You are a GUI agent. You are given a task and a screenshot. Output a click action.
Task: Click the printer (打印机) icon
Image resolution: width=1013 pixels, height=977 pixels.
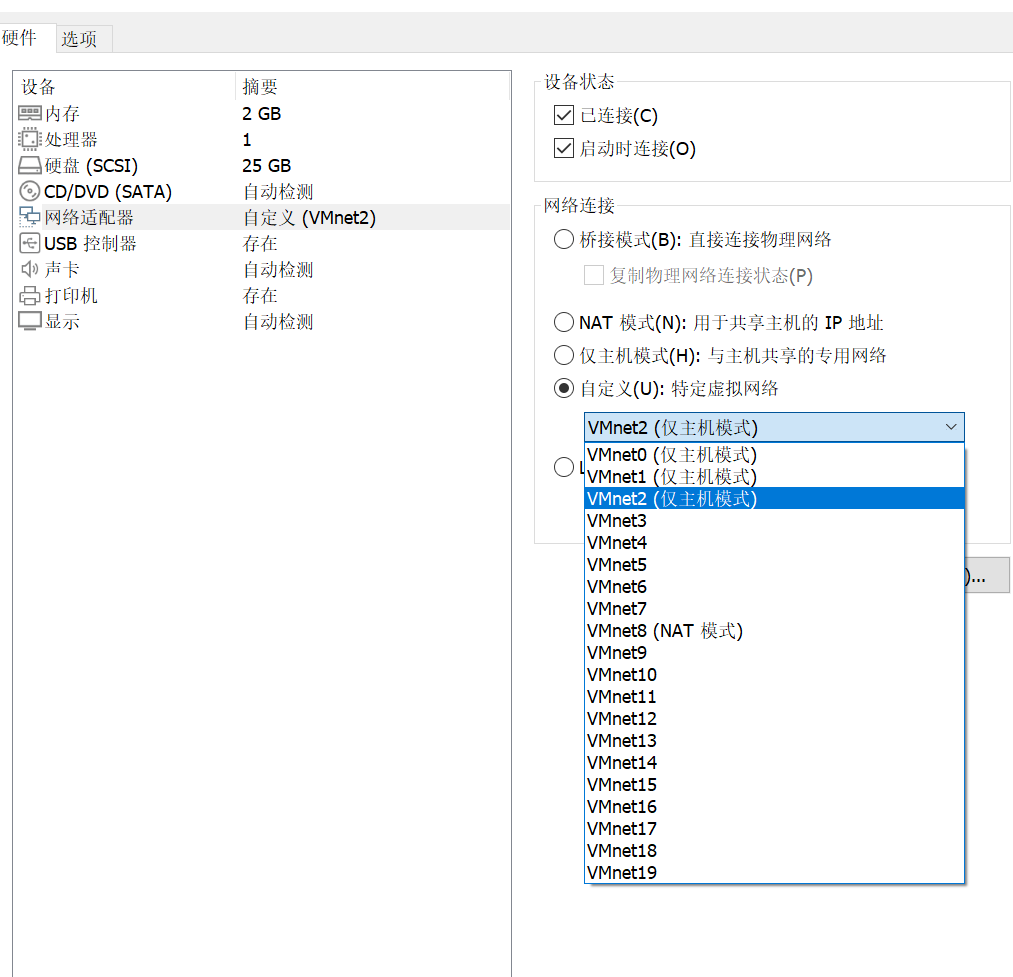click(30, 295)
